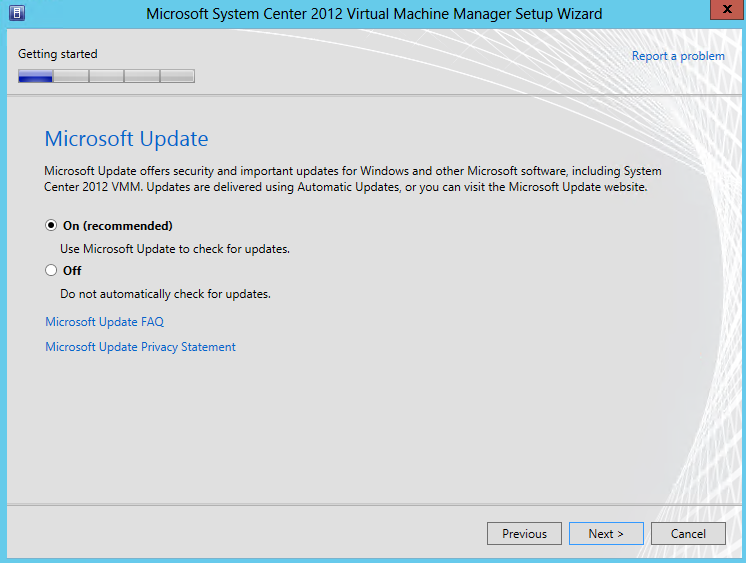Open Microsoft Update Privacy Statement link

pos(140,347)
